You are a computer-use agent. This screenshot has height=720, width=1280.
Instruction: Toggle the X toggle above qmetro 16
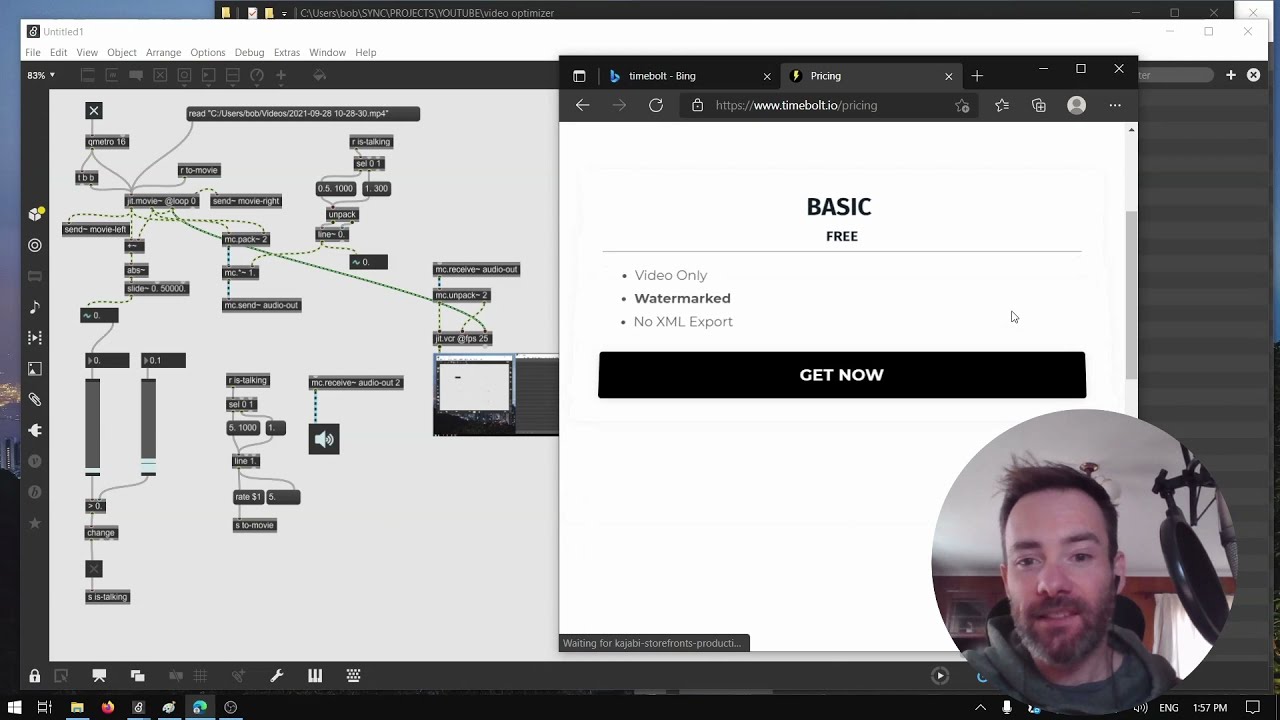(94, 111)
